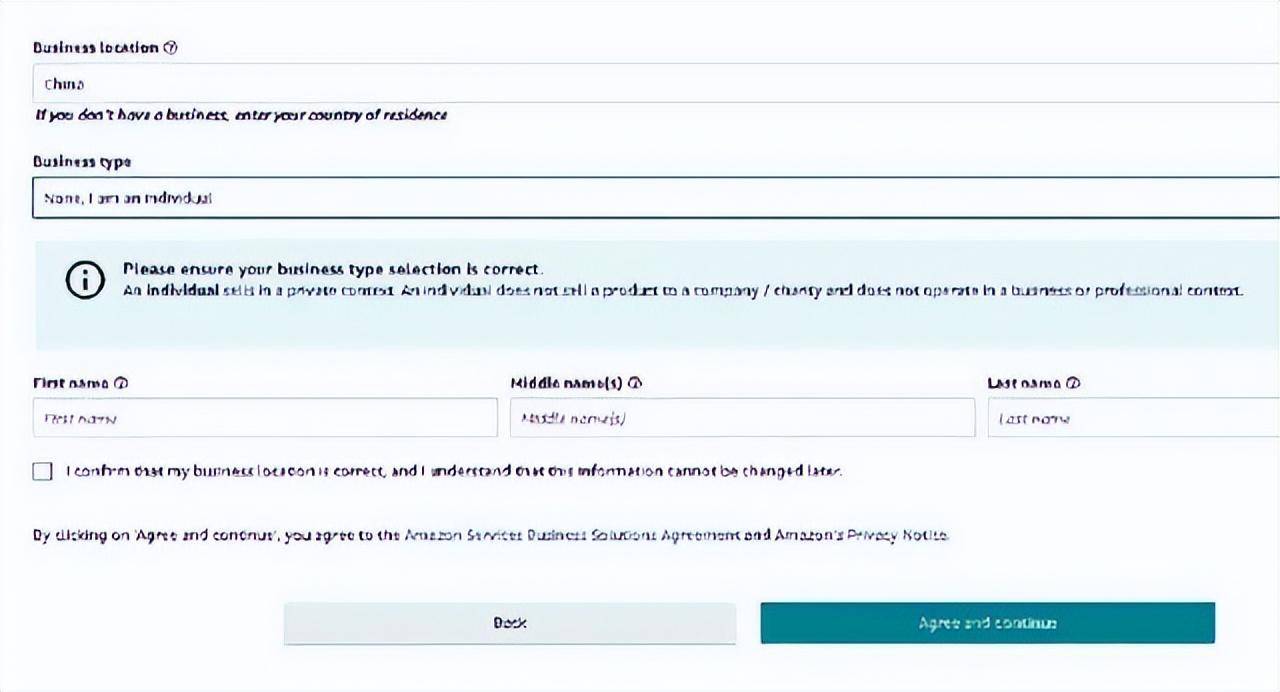Focus the First name input field
Image resolution: width=1280 pixels, height=692 pixels.
coord(265,418)
